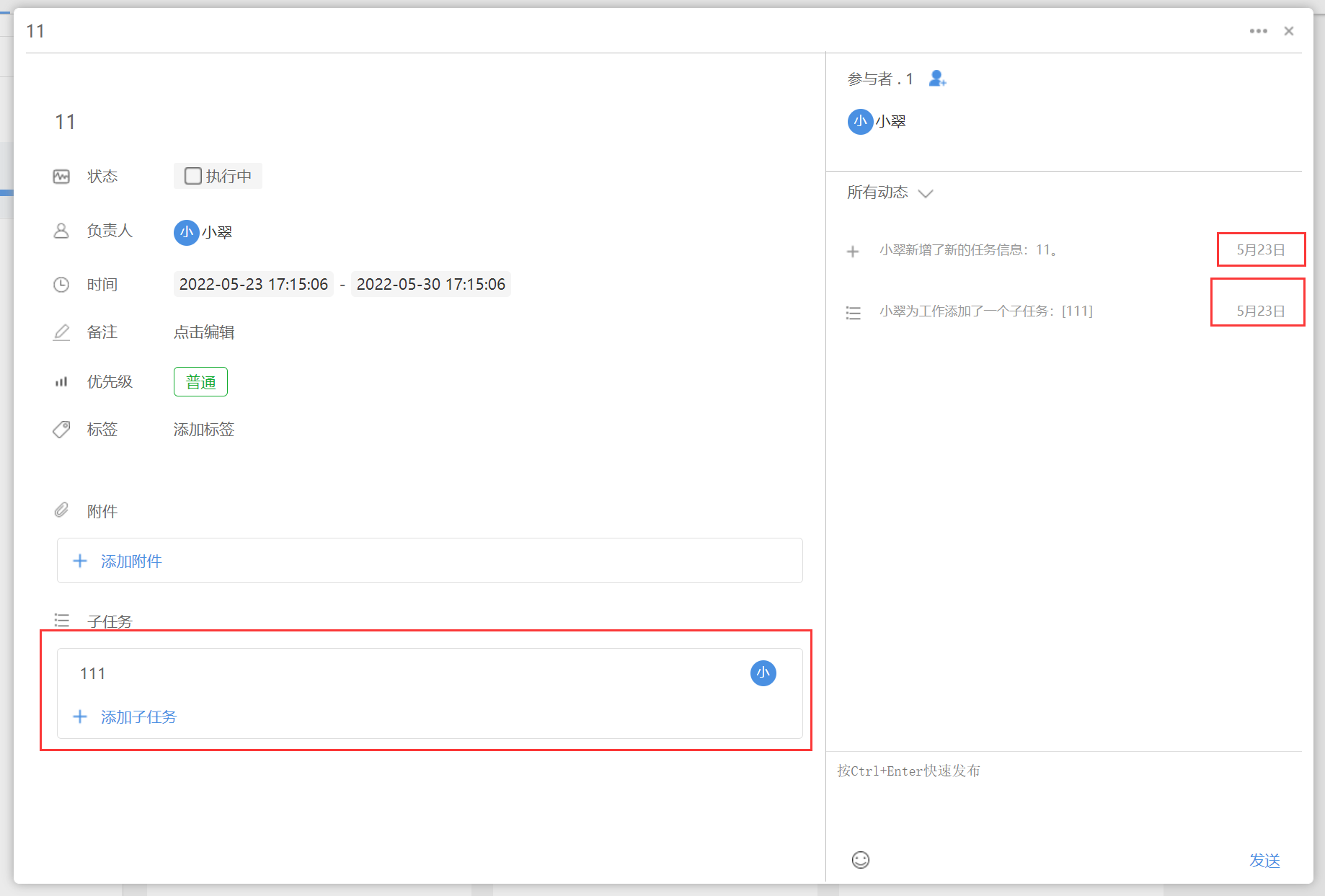Viewport: 1325px width, 896px height.
Task: Click the 添加附件 button
Action: click(430, 561)
